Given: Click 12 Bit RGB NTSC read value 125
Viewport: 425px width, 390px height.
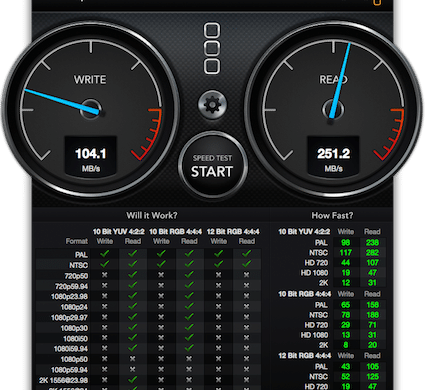Looking at the screenshot, I should tap(372, 377).
